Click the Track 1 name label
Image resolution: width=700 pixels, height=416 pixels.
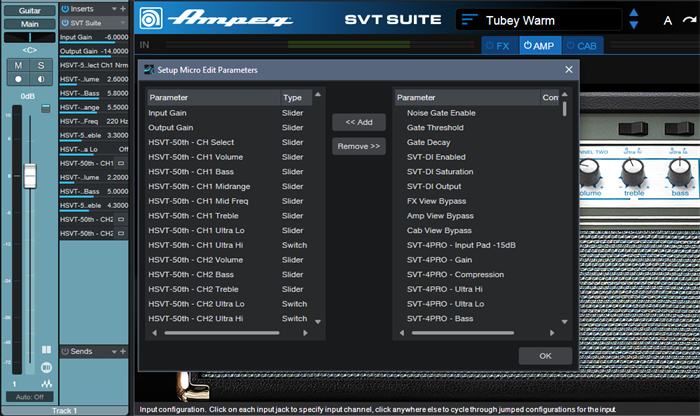65,411
